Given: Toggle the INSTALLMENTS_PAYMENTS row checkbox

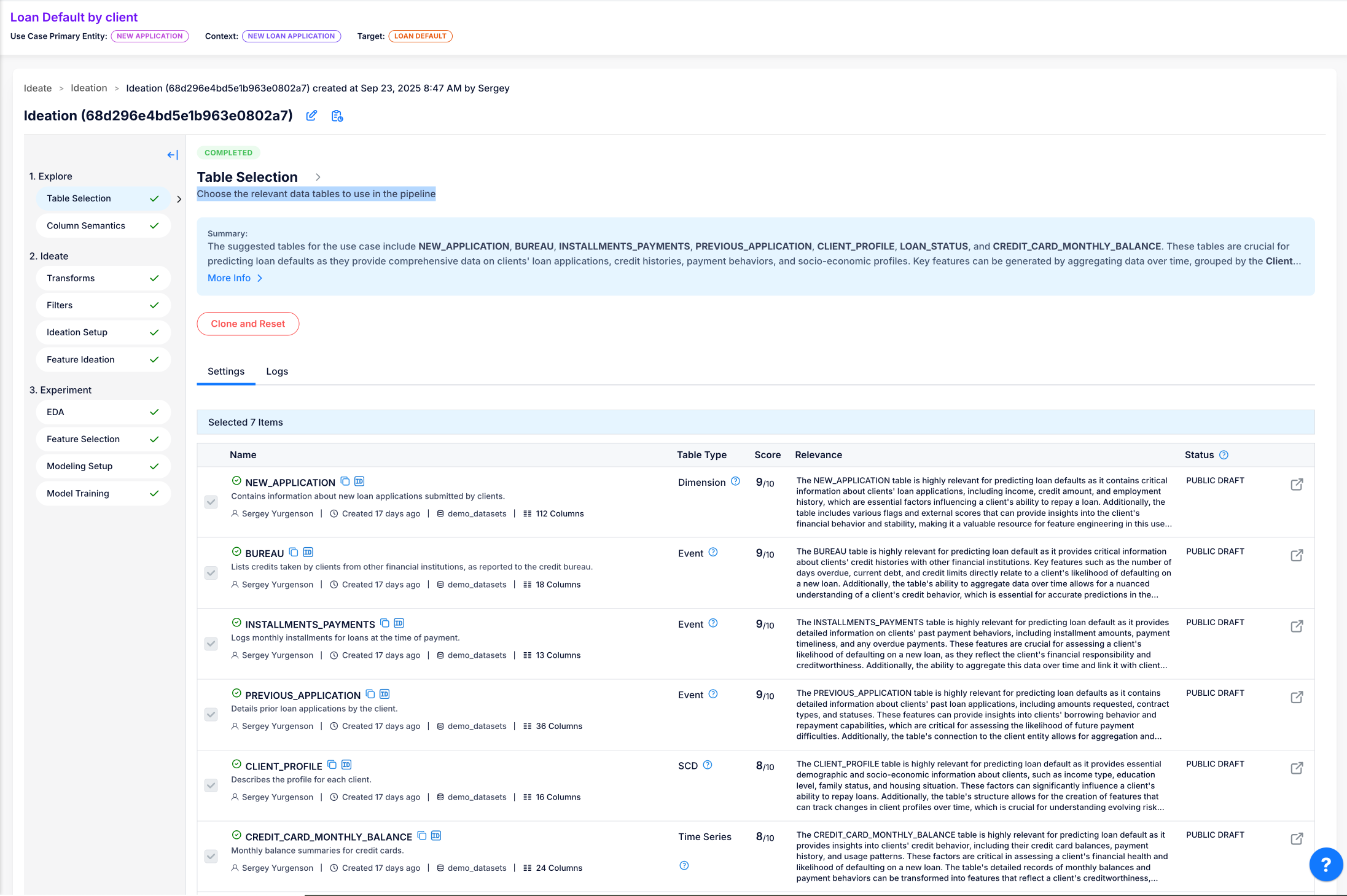Looking at the screenshot, I should tap(211, 644).
